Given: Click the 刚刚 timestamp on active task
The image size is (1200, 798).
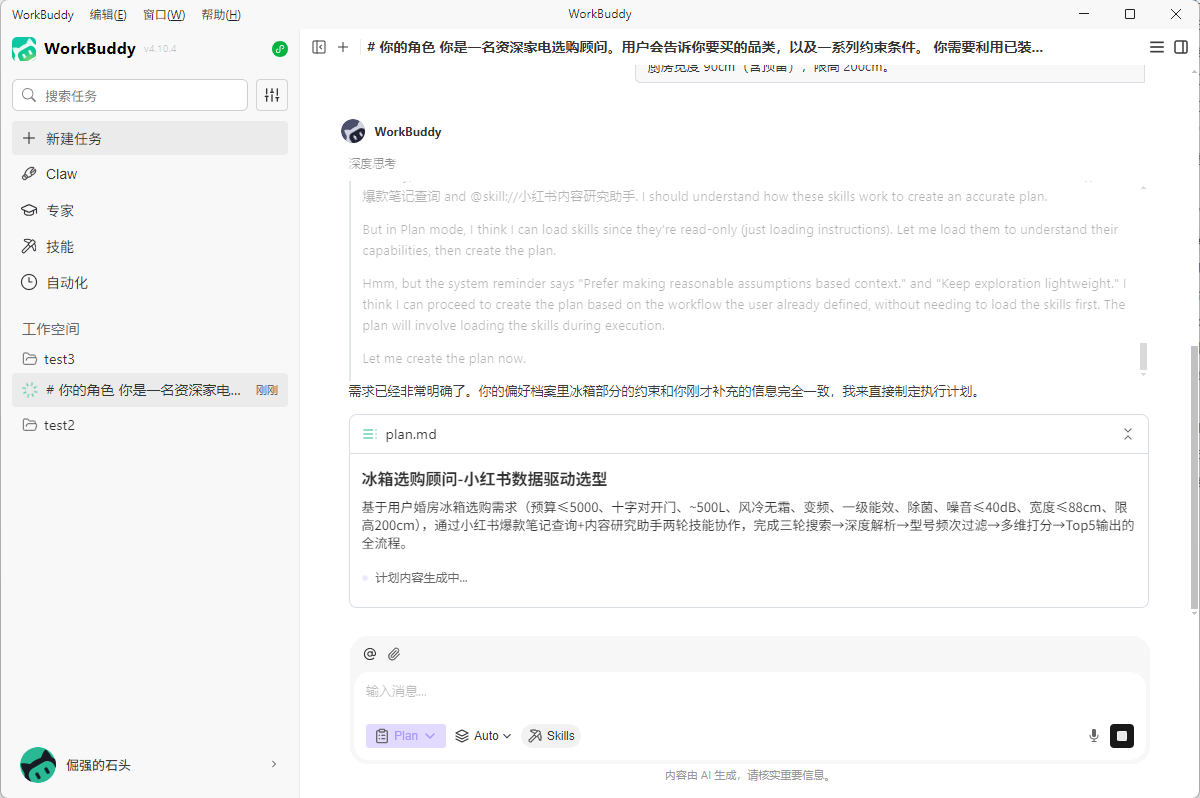Looking at the screenshot, I should click(x=267, y=390).
